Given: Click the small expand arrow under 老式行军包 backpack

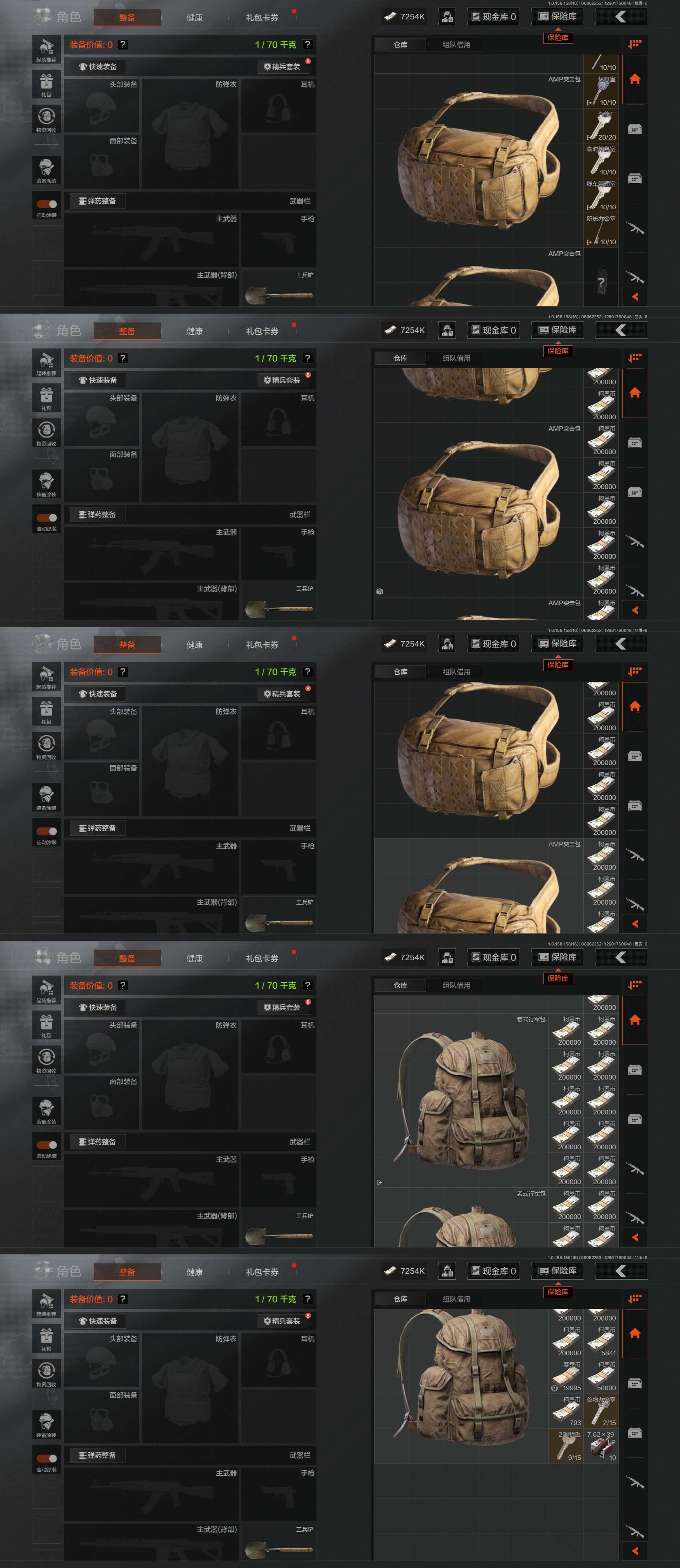Looking at the screenshot, I should point(379,1182).
